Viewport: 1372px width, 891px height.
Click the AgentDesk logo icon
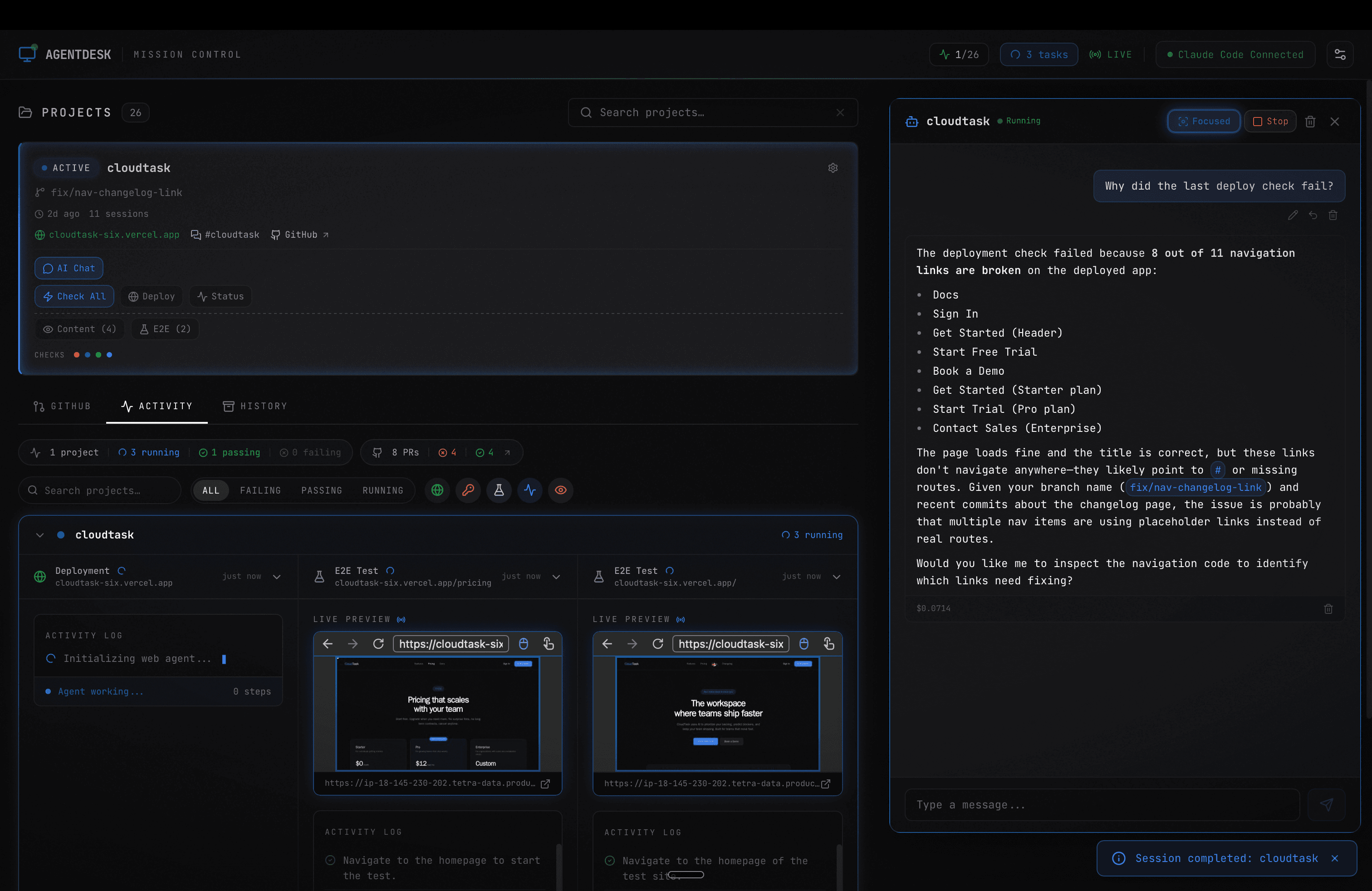(28, 54)
